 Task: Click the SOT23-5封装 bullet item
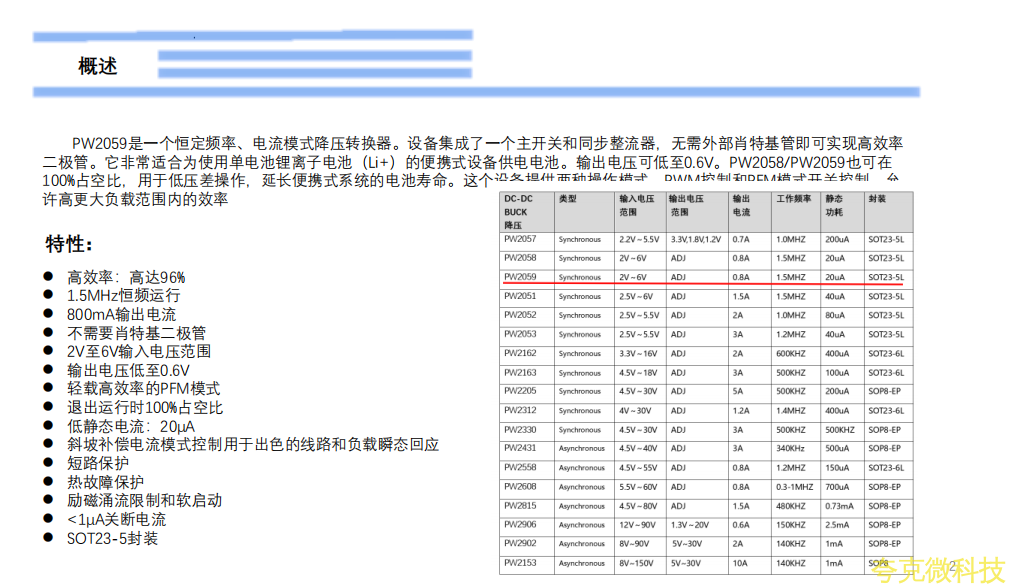coord(112,539)
